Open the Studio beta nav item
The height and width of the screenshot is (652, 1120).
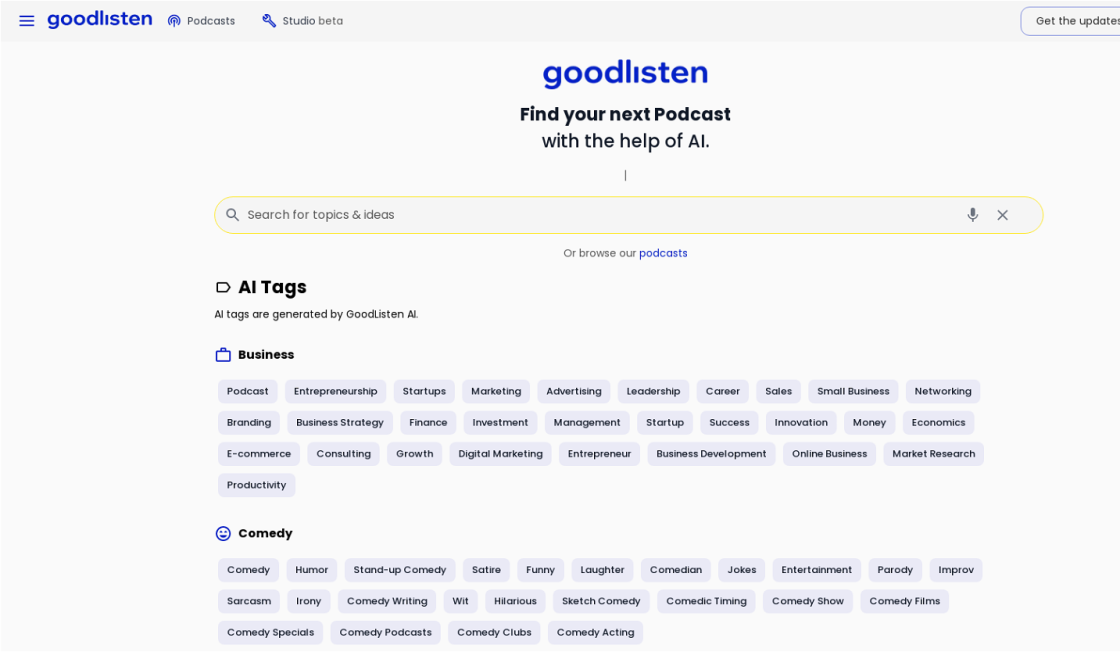tap(302, 21)
